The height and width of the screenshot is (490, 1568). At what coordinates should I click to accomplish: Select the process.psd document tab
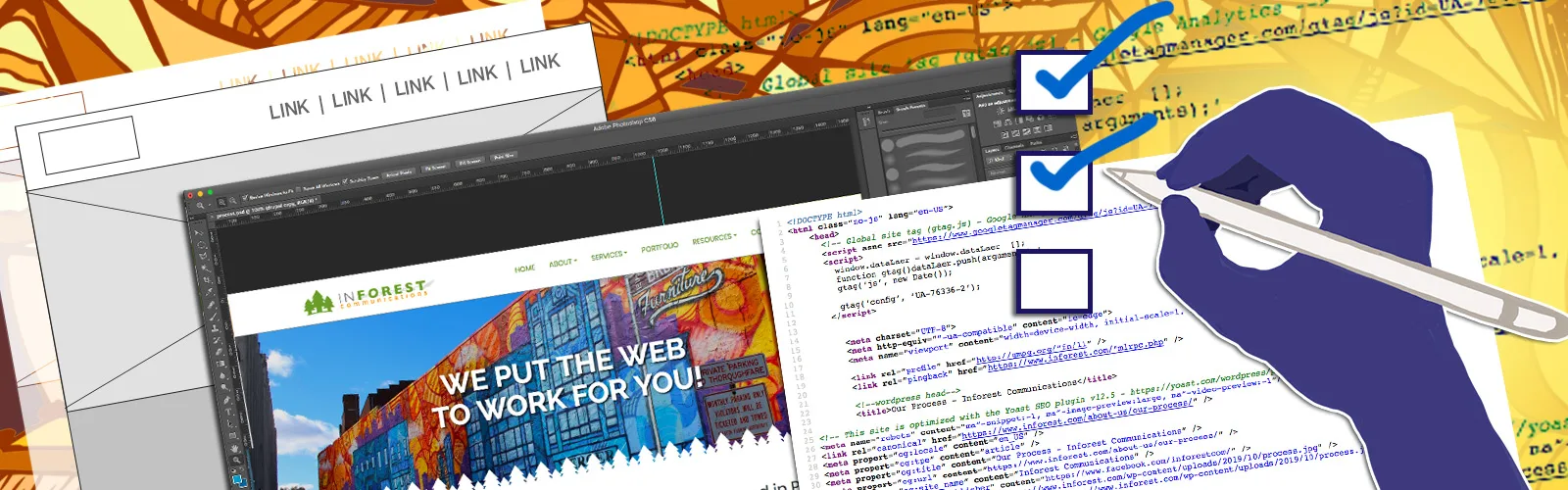click(x=266, y=209)
